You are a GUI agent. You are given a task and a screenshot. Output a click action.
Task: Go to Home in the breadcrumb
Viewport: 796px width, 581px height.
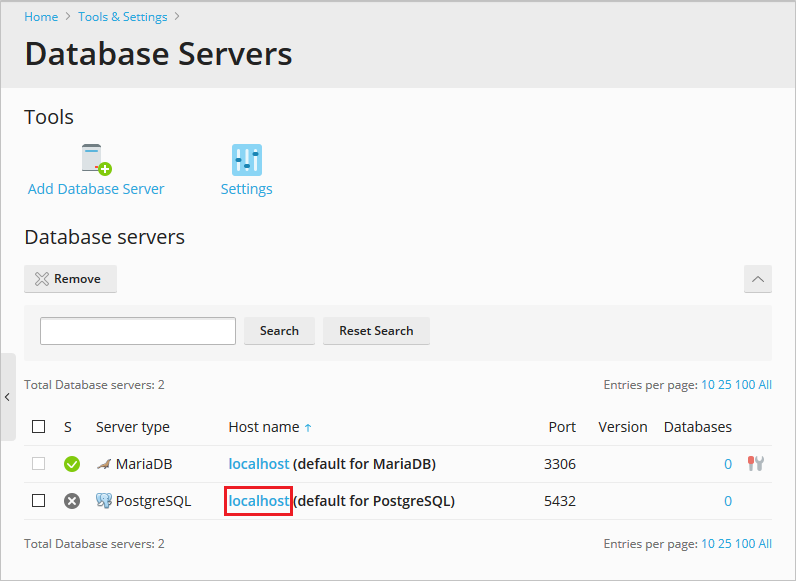(41, 17)
